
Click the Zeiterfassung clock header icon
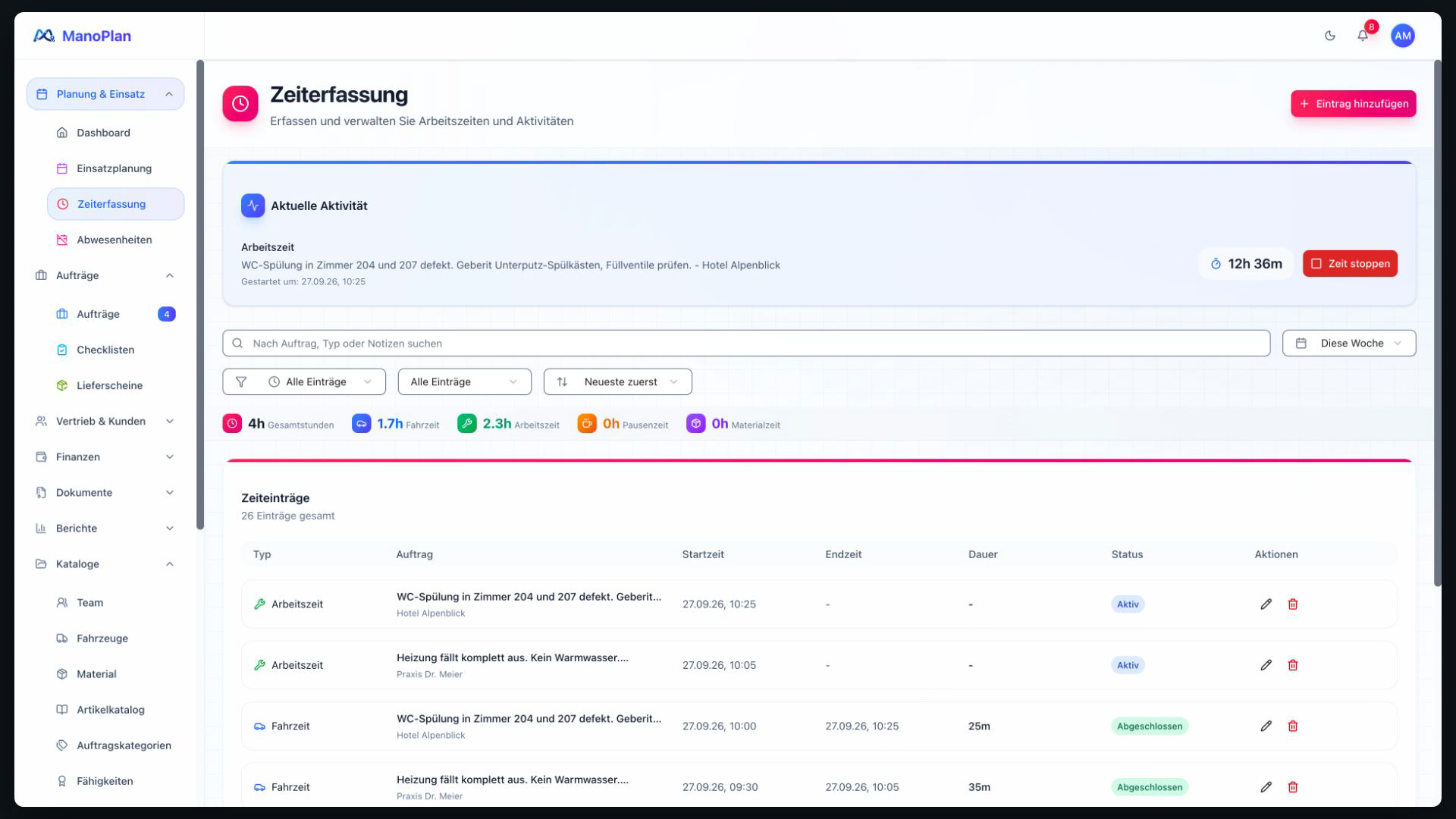pyautogui.click(x=240, y=104)
